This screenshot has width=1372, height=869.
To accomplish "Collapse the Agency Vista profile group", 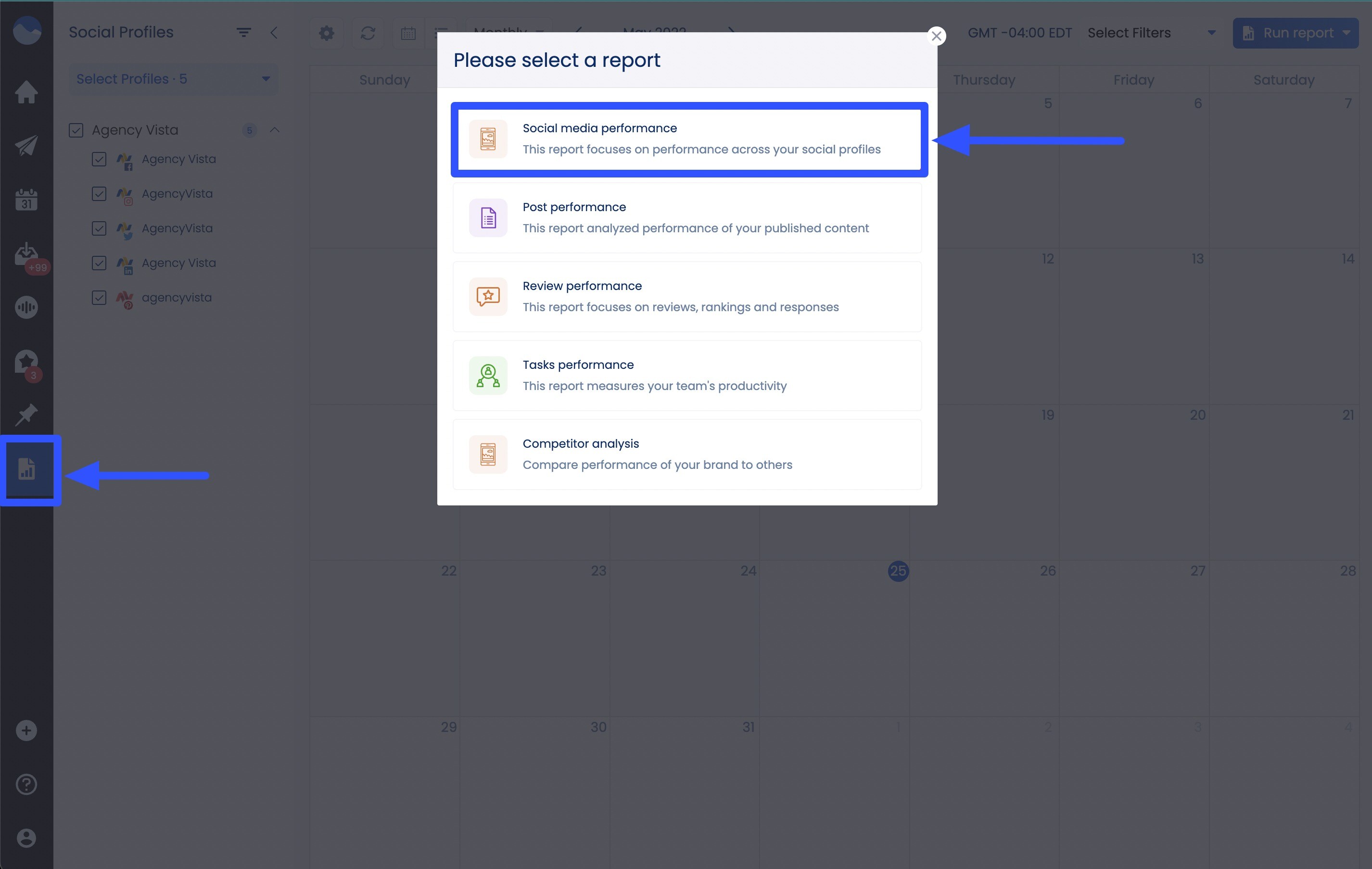I will coord(275,130).
